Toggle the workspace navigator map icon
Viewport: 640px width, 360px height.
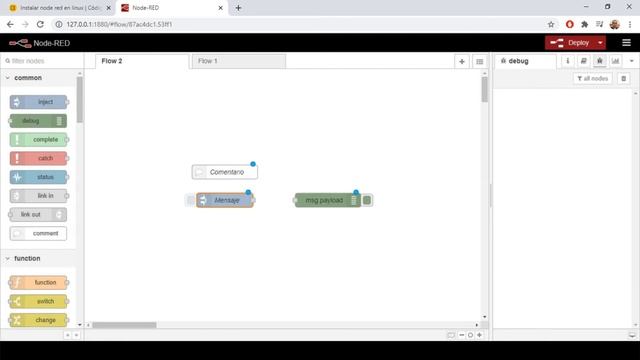point(451,335)
